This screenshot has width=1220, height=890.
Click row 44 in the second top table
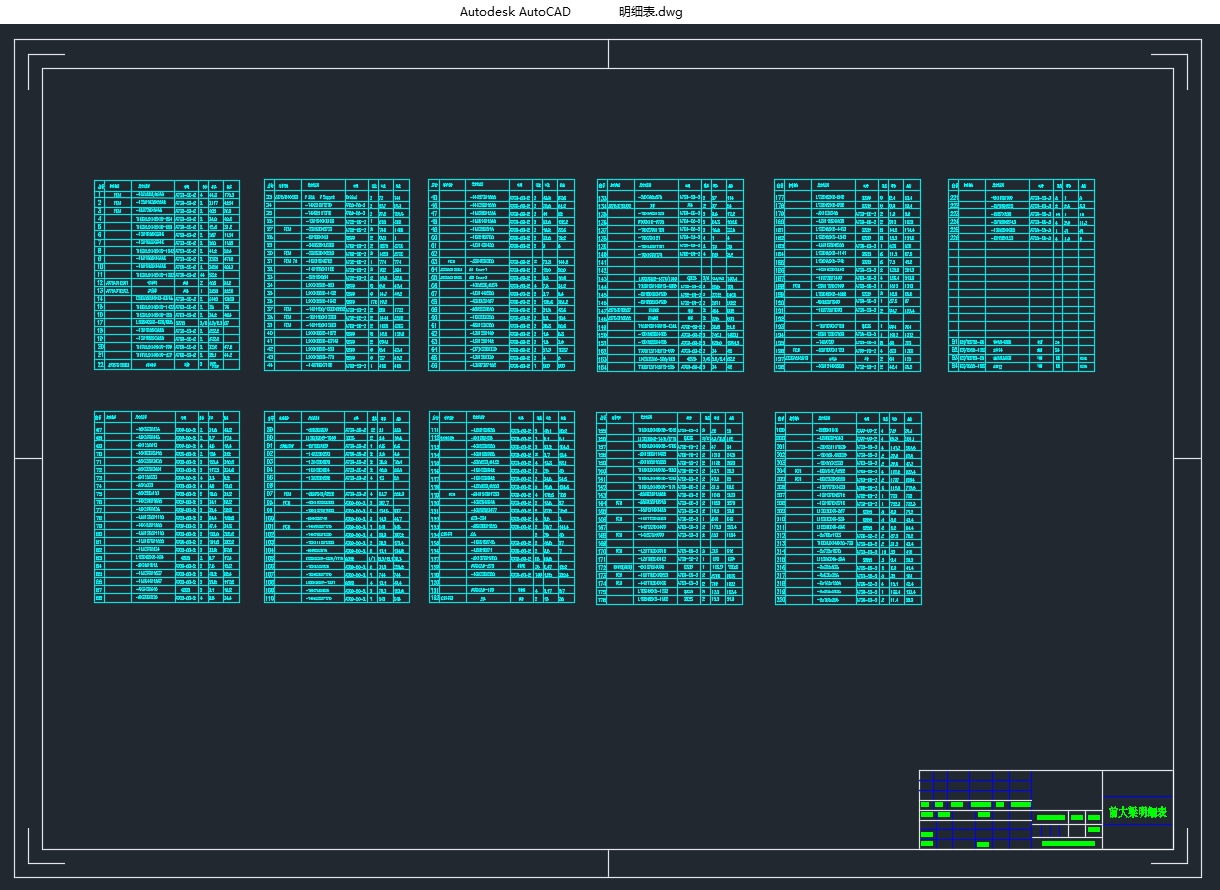pyautogui.click(x=337, y=366)
